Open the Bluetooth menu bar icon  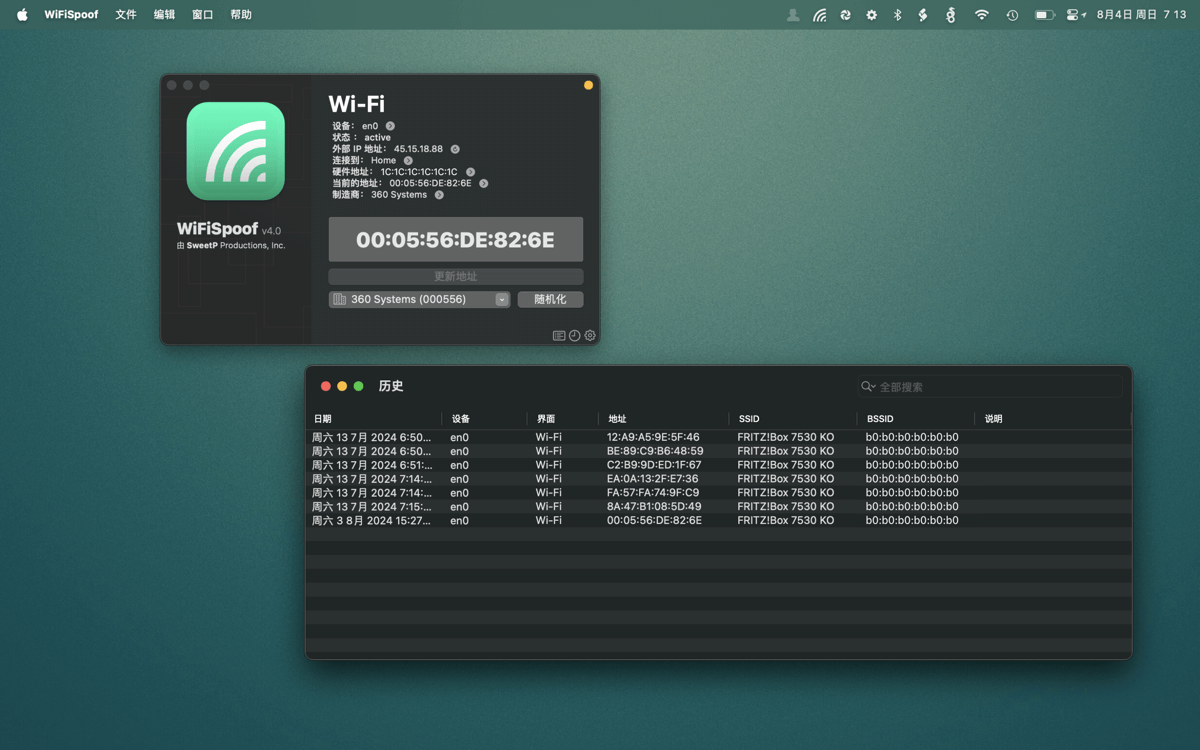point(897,15)
